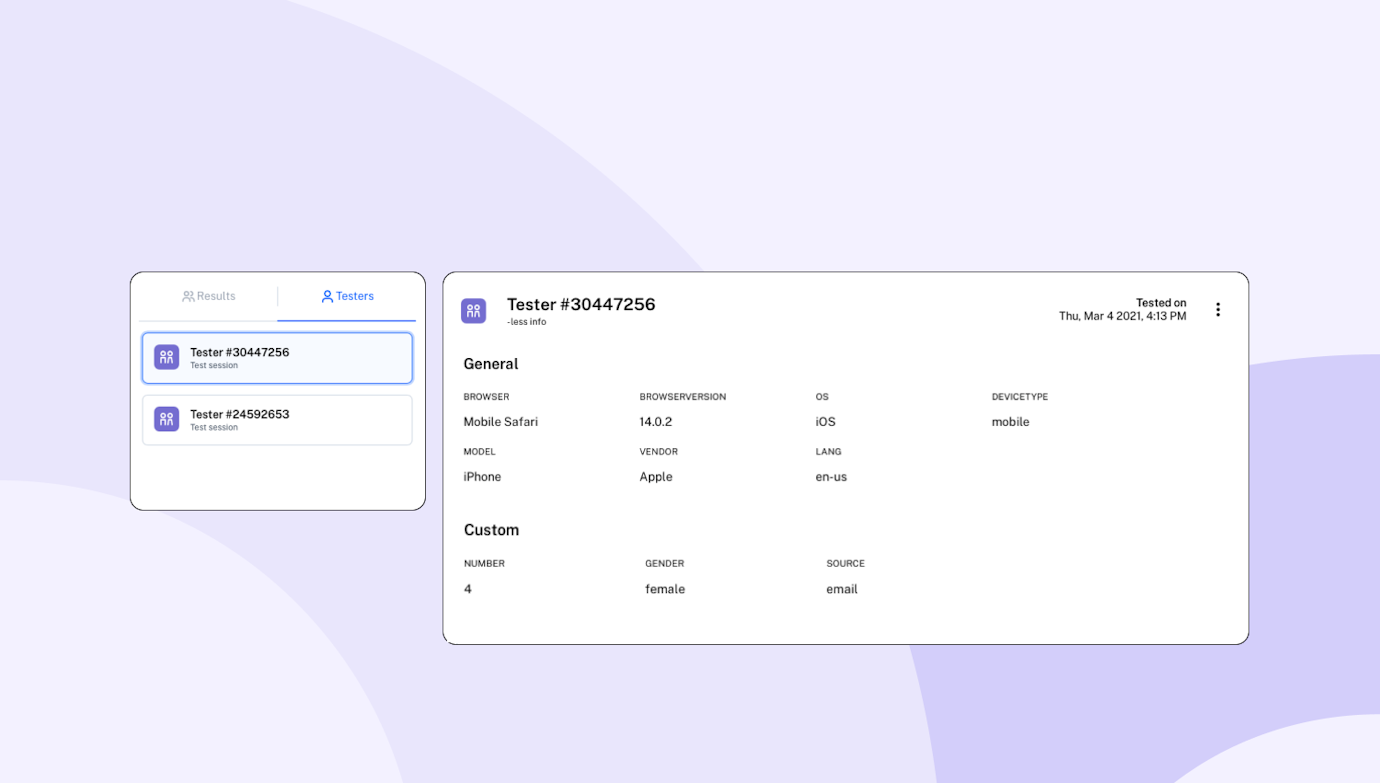Click icon beside Tester #24592653 in list

167,419
